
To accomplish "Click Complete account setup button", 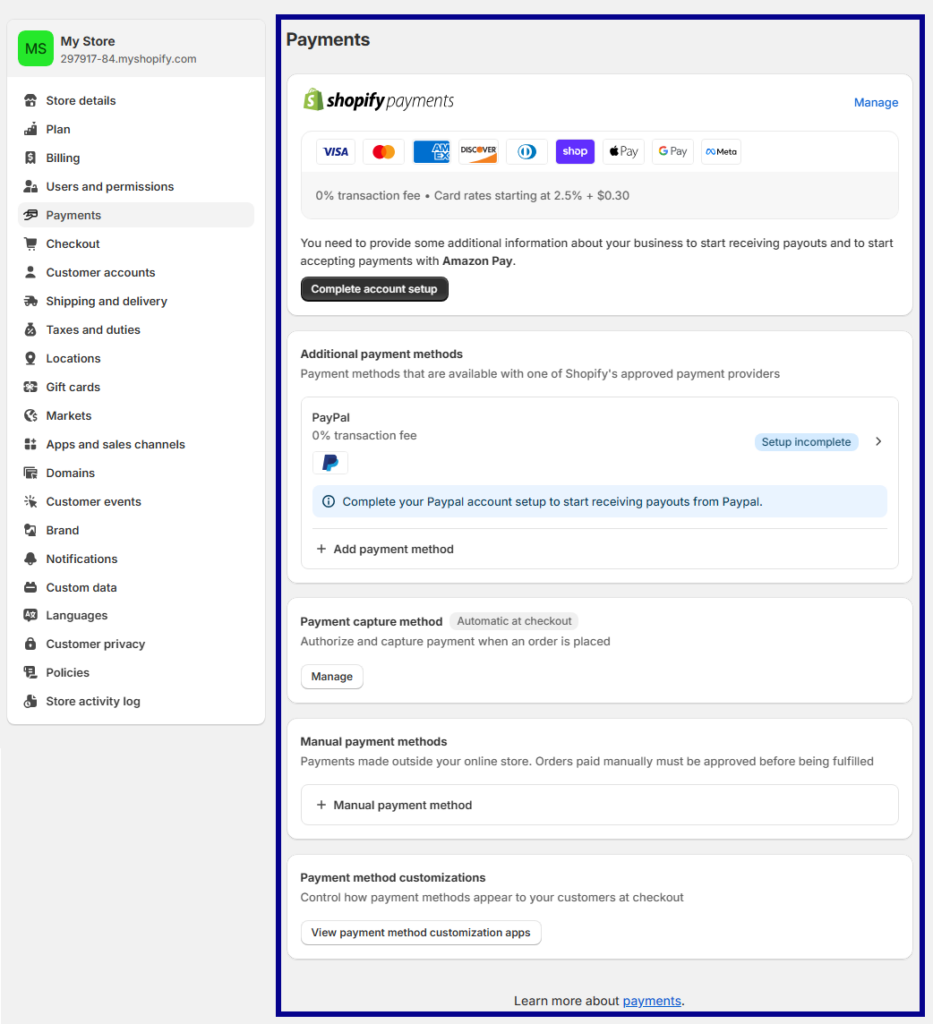I will coord(374,289).
